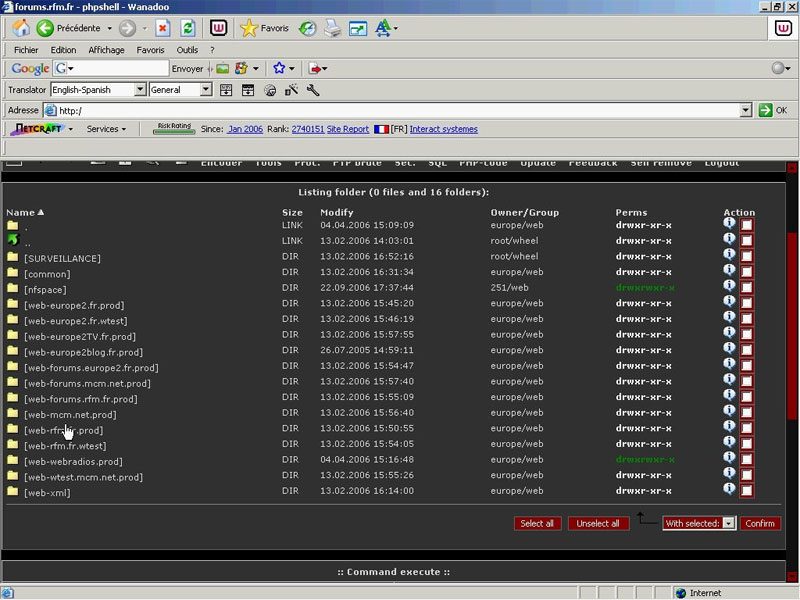Go to the browser Home icon
The width and height of the screenshot is (800, 600).
tap(21, 28)
